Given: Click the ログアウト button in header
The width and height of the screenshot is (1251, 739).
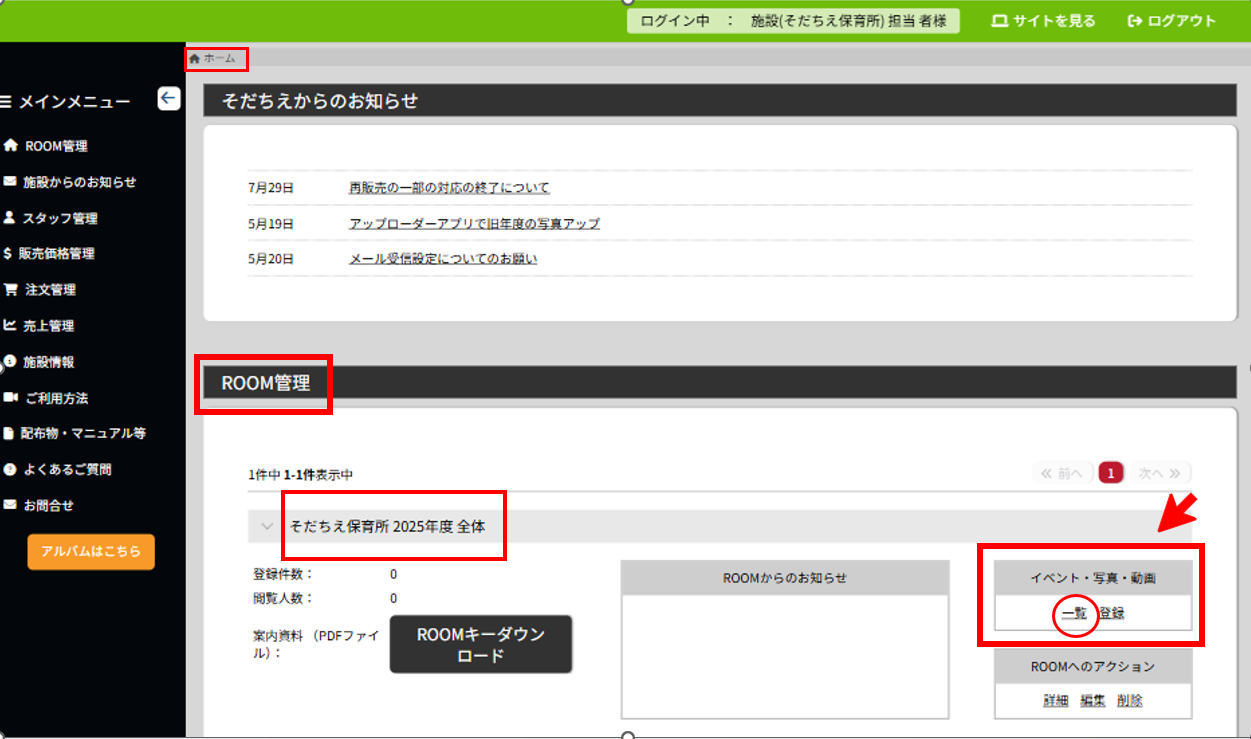Looking at the screenshot, I should (1171, 21).
